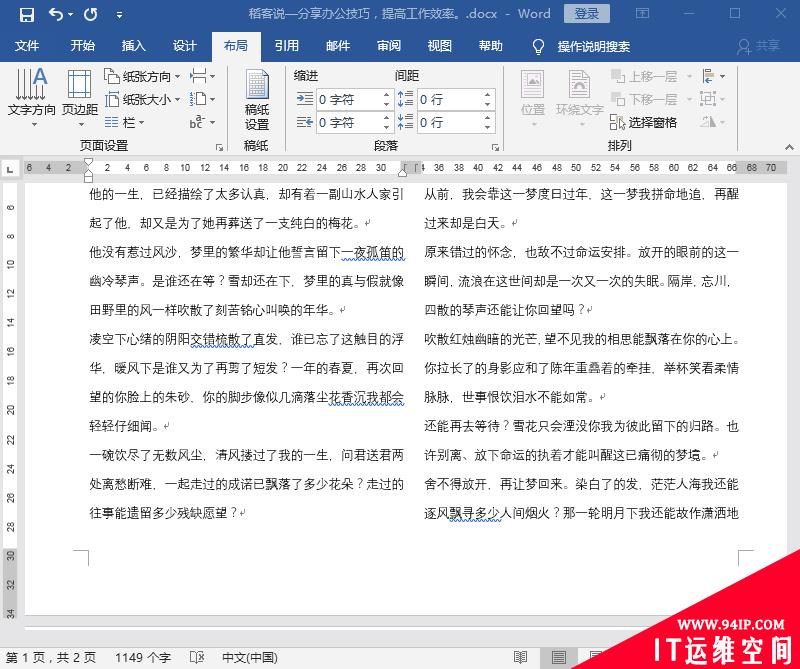Screen dimensions: 800x669
Task: Click the paragraph starting 原来错过的怀念
Action: click(x=582, y=281)
